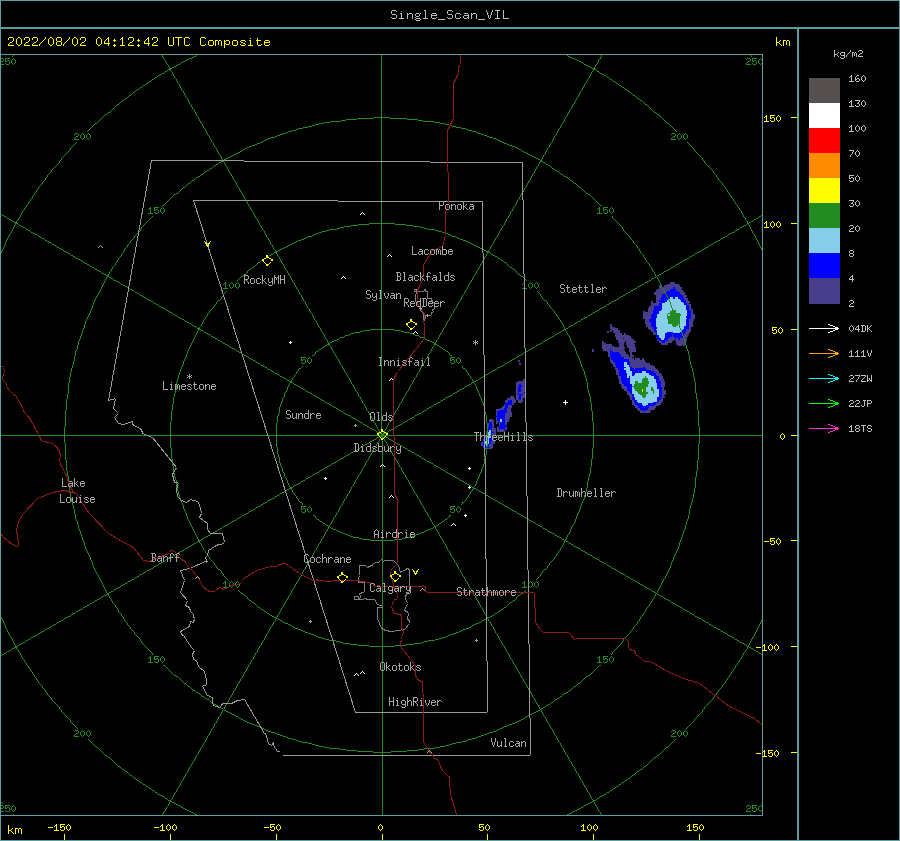Select the yellow diamond marker above Calgary label

tap(395, 576)
